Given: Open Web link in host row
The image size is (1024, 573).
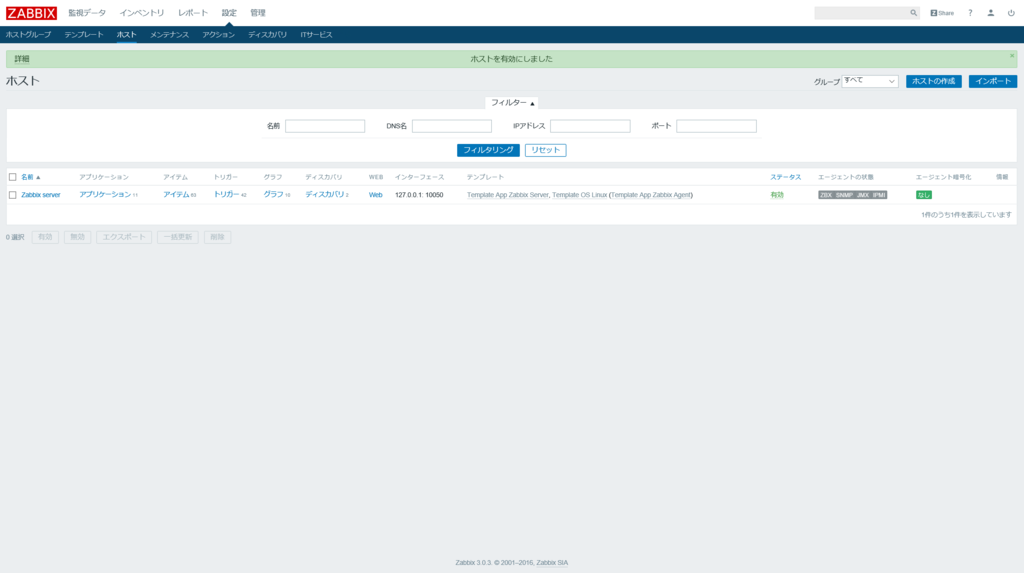Looking at the screenshot, I should pyautogui.click(x=376, y=195).
